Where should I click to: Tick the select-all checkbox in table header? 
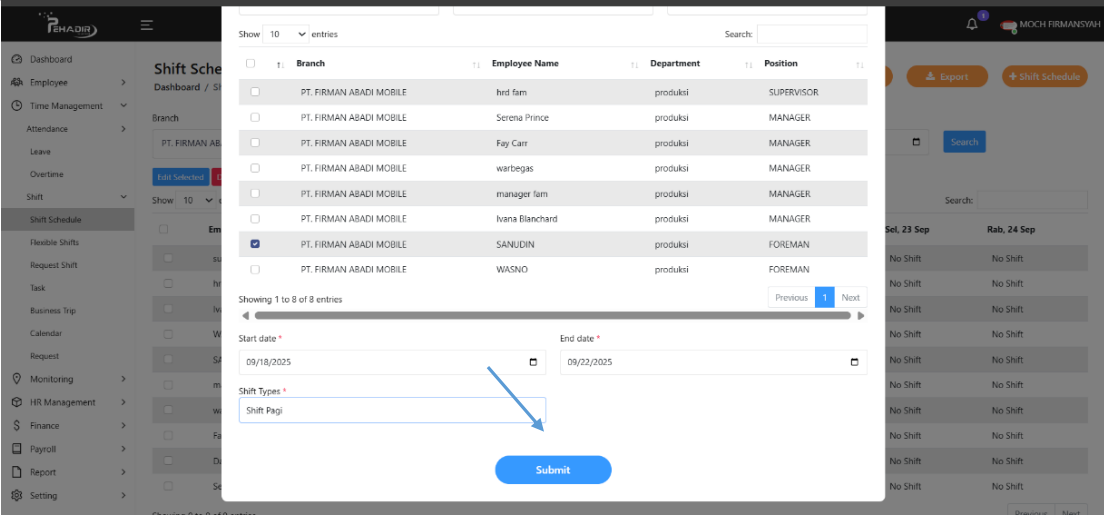[251, 63]
